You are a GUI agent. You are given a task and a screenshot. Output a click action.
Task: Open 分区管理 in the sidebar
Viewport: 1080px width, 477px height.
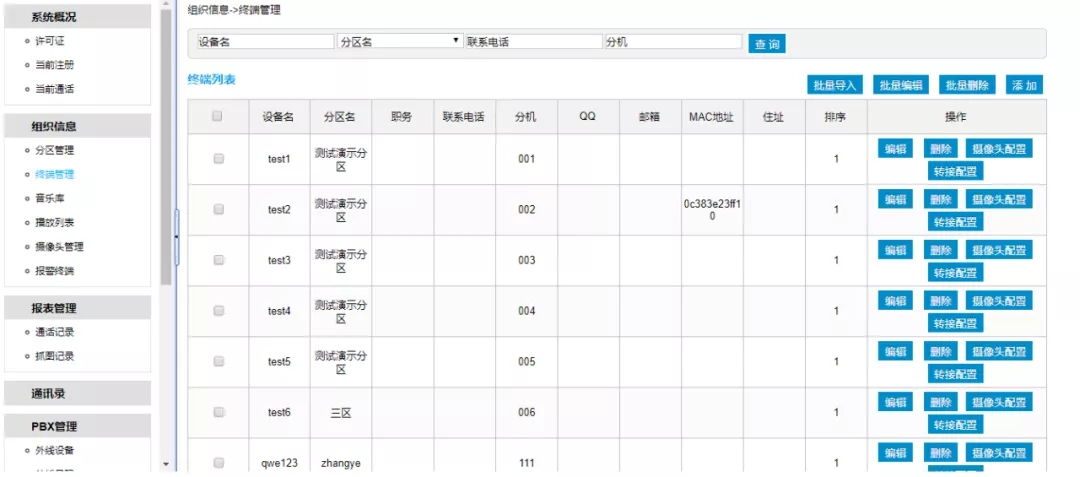tap(54, 150)
